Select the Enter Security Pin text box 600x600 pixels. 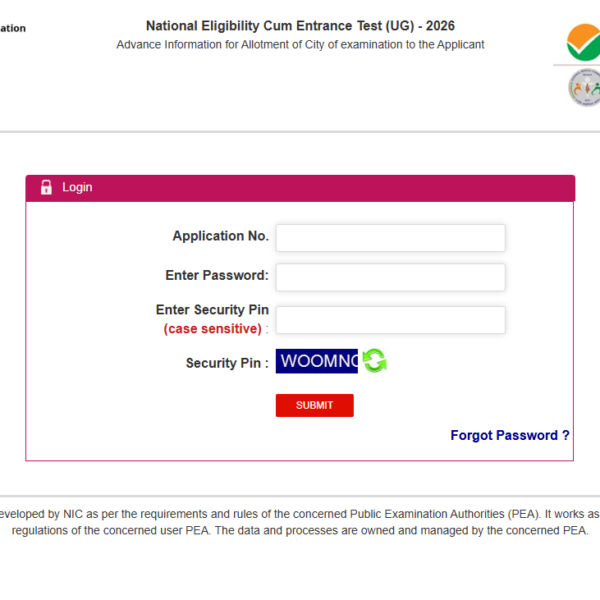pos(390,320)
